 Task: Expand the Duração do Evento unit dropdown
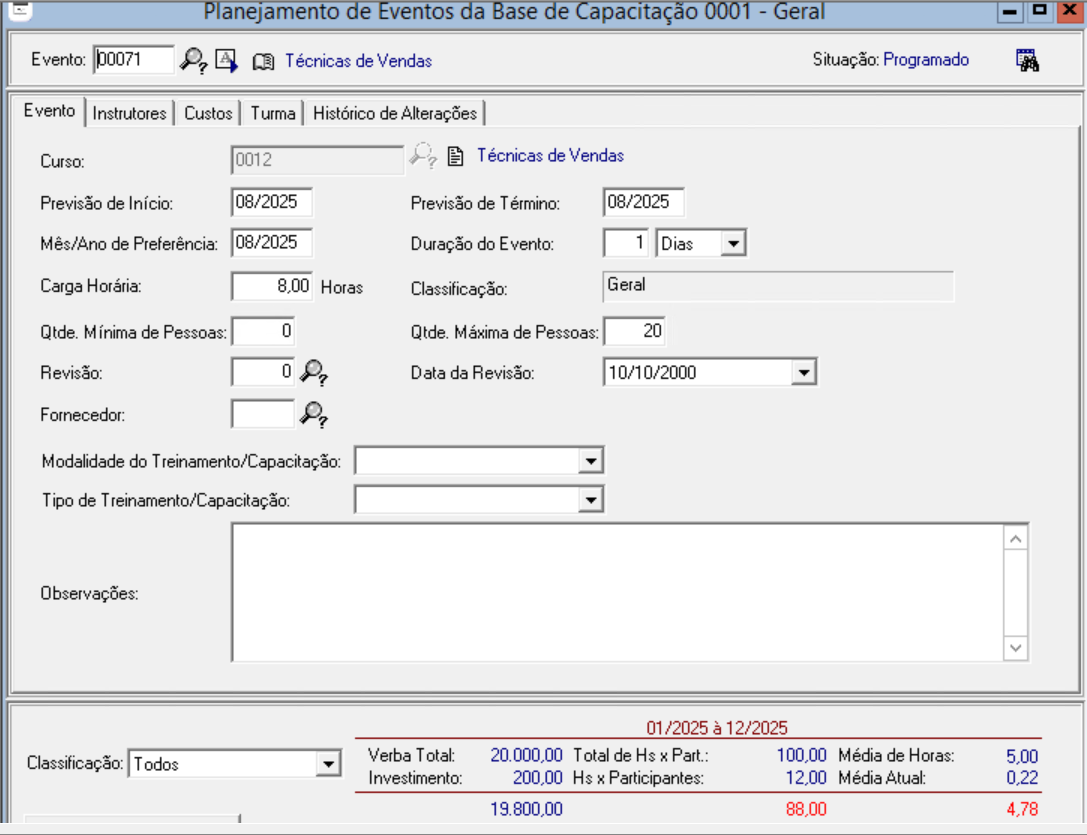tap(734, 244)
